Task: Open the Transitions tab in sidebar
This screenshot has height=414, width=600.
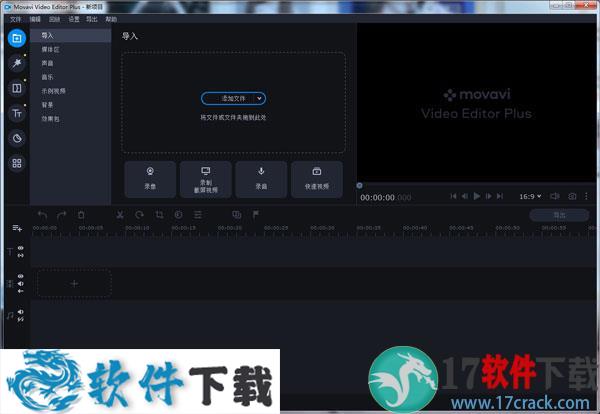Action: click(x=17, y=88)
